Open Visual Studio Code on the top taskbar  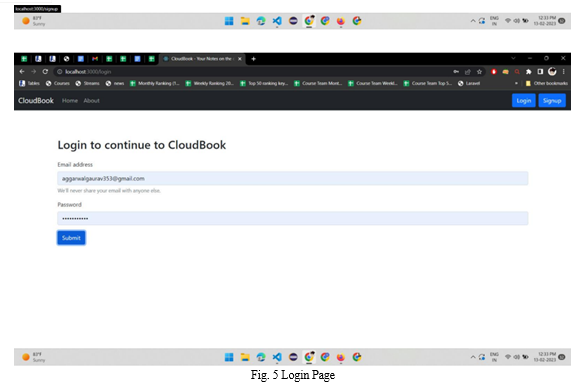click(x=277, y=21)
